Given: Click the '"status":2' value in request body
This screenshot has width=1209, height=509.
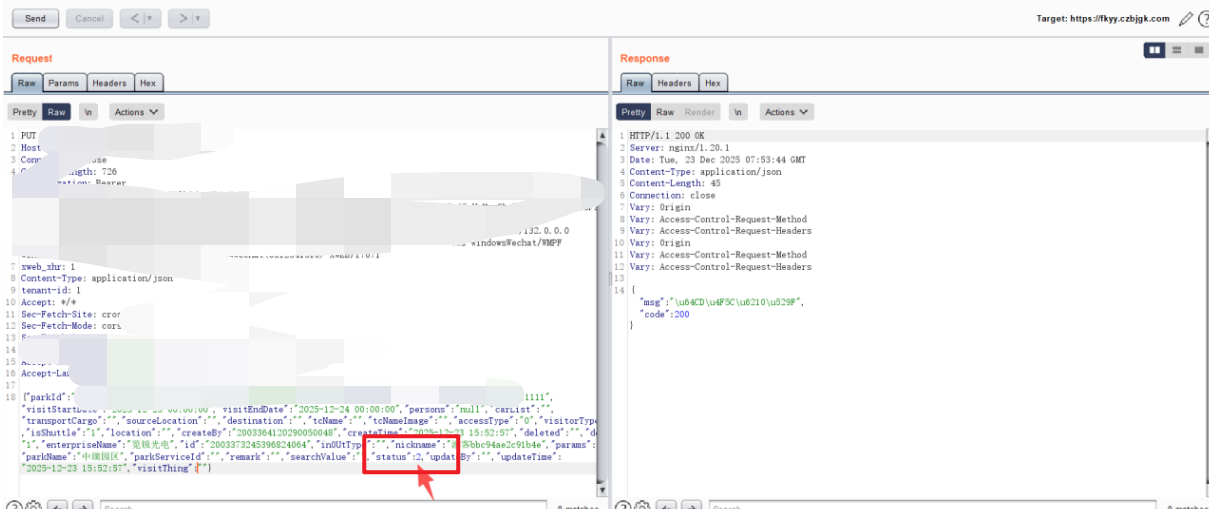Looking at the screenshot, I should tap(395, 456).
